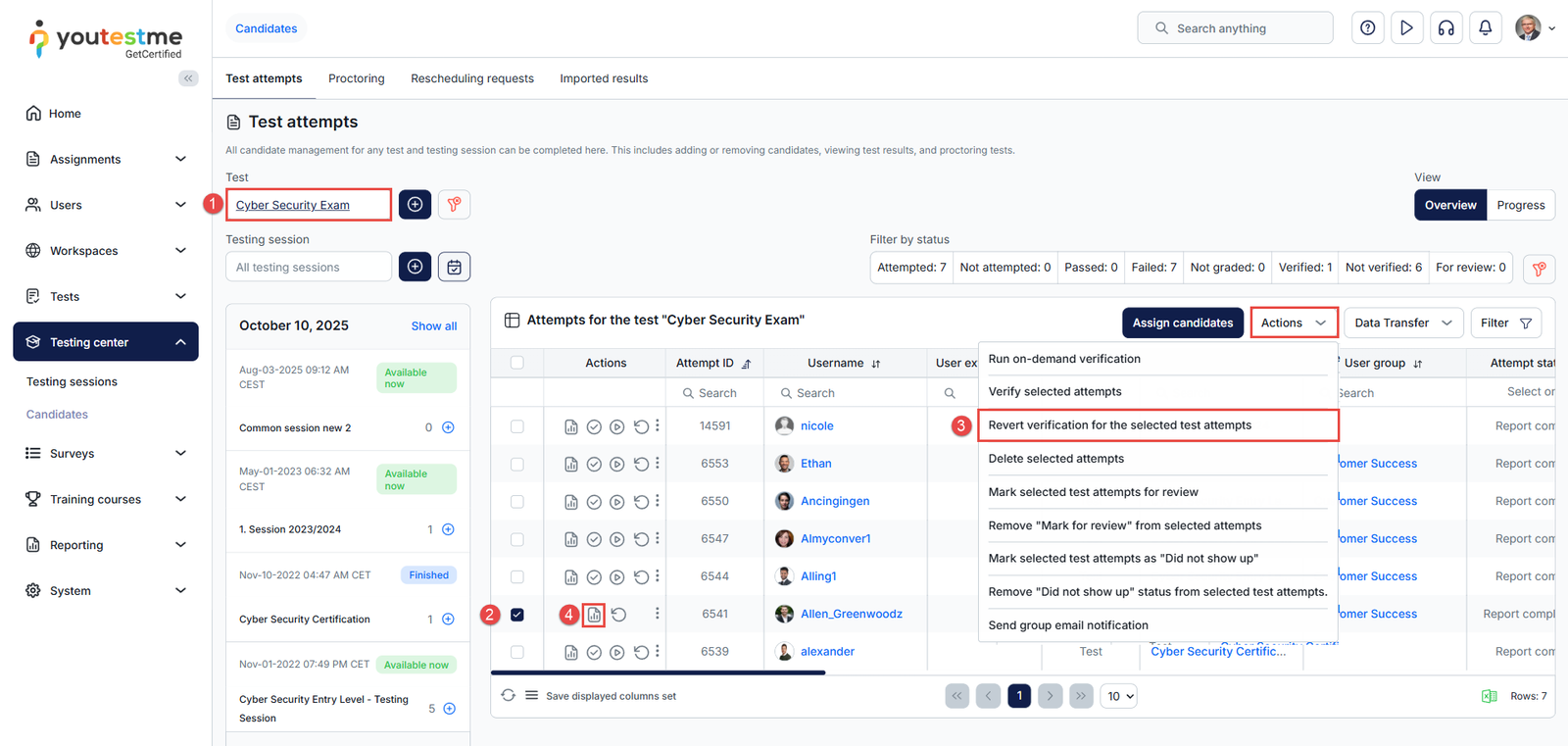Open the calendar icon beside testing sessions
The height and width of the screenshot is (746, 1568).
click(x=454, y=267)
